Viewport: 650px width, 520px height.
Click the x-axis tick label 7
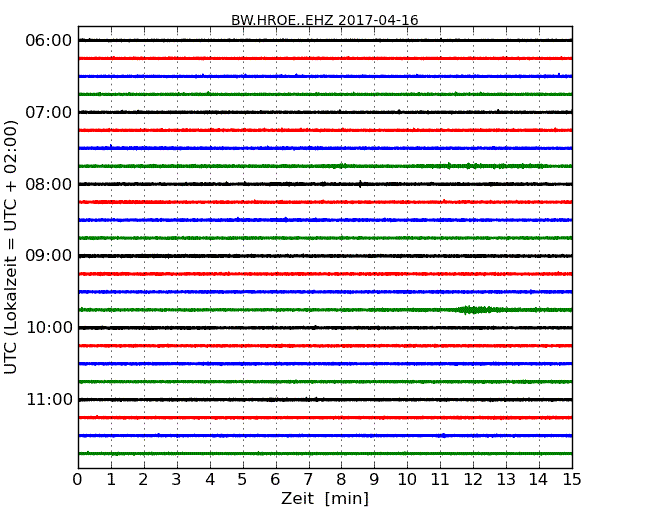pos(308,480)
